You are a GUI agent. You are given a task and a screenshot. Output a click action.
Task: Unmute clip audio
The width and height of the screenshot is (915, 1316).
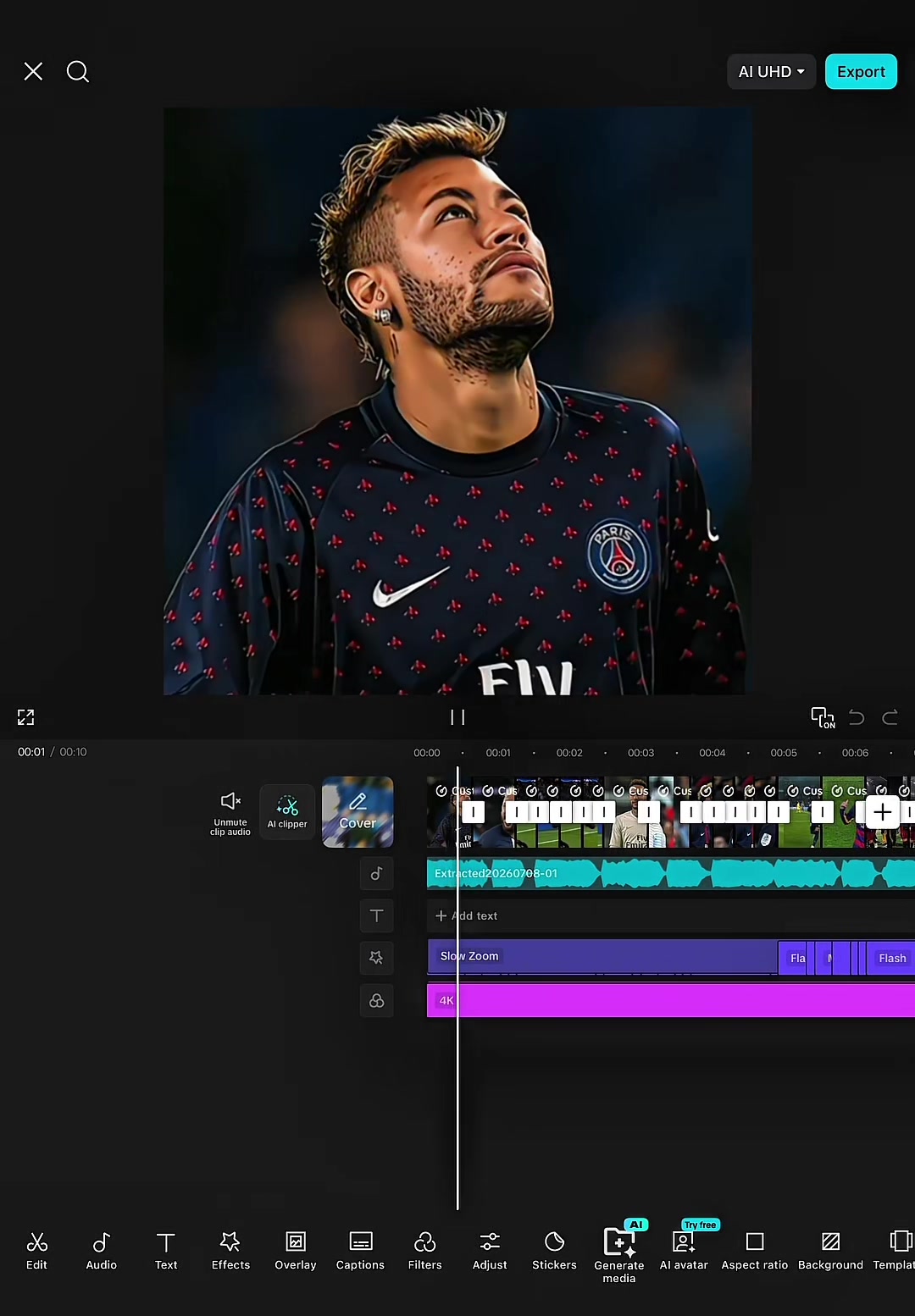coord(230,813)
